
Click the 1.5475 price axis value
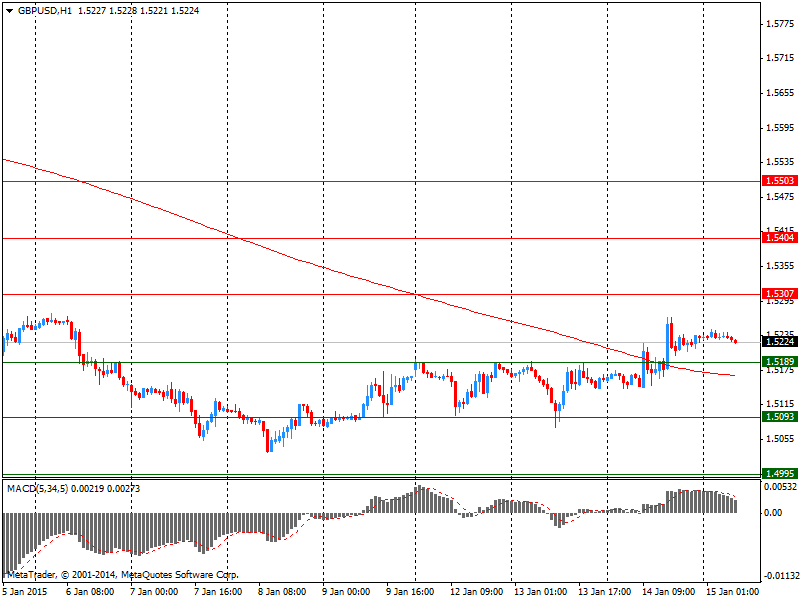[780, 196]
